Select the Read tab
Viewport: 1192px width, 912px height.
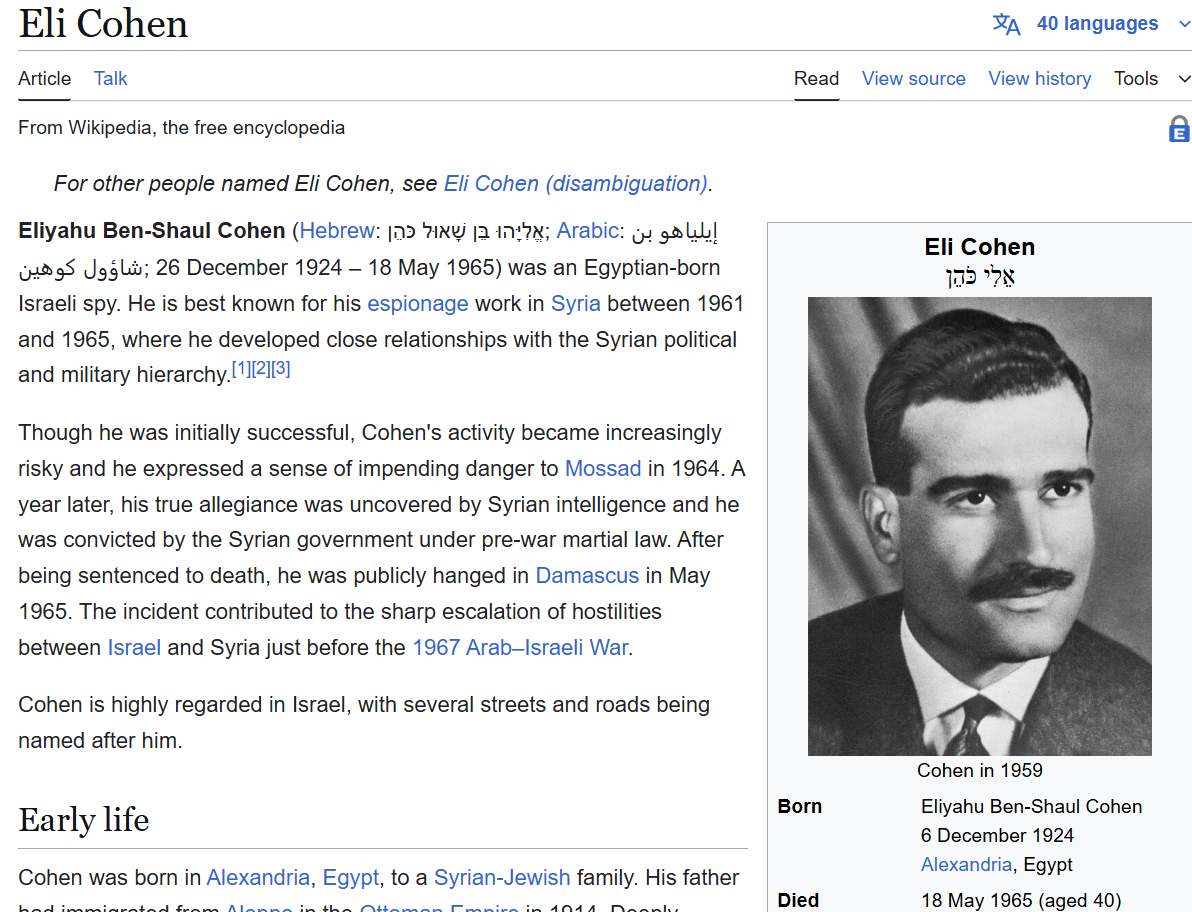[x=816, y=78]
